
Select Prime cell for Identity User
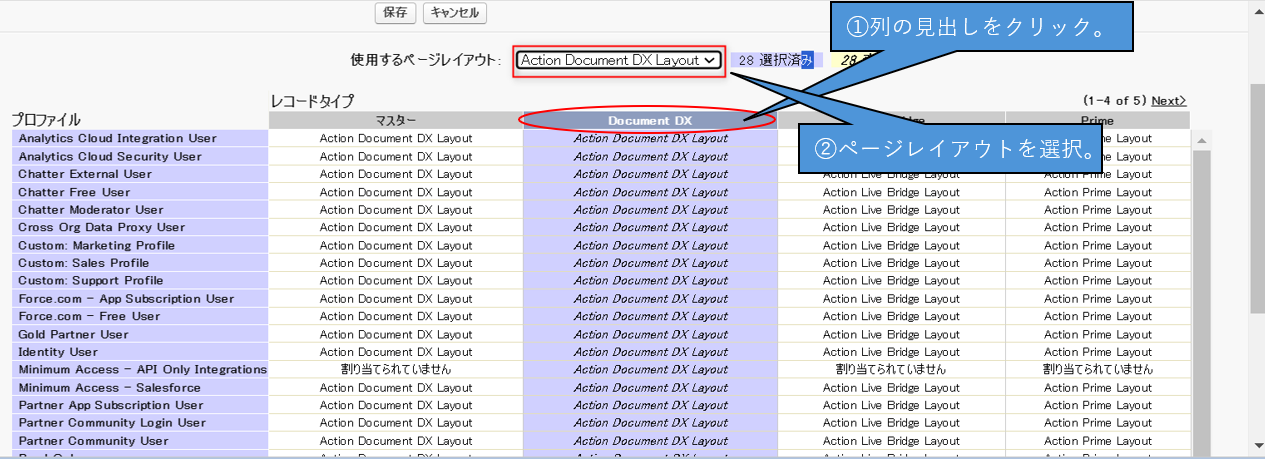(1097, 352)
